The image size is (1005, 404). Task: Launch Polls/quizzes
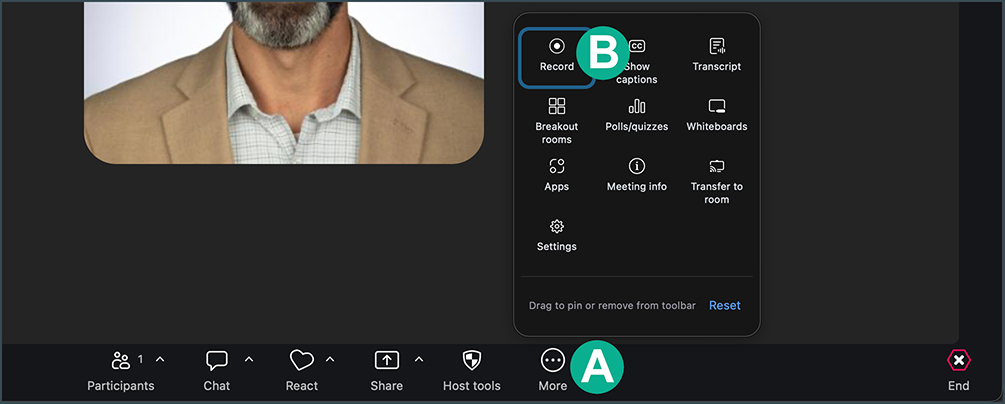(636, 115)
